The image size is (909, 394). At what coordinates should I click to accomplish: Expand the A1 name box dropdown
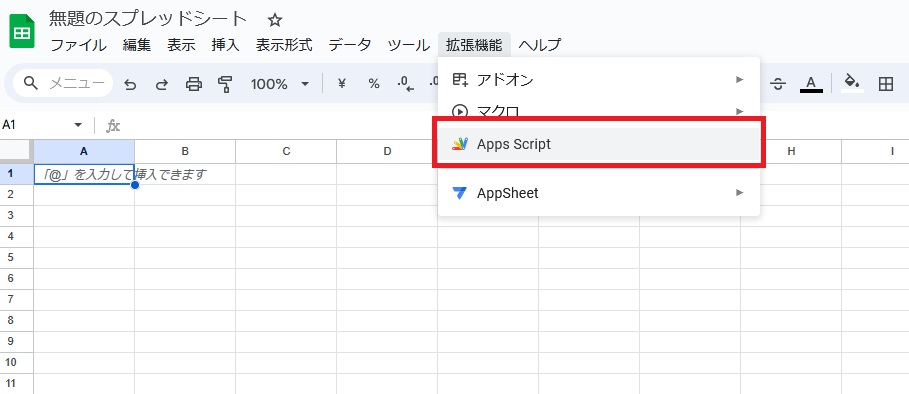pyautogui.click(x=78, y=125)
